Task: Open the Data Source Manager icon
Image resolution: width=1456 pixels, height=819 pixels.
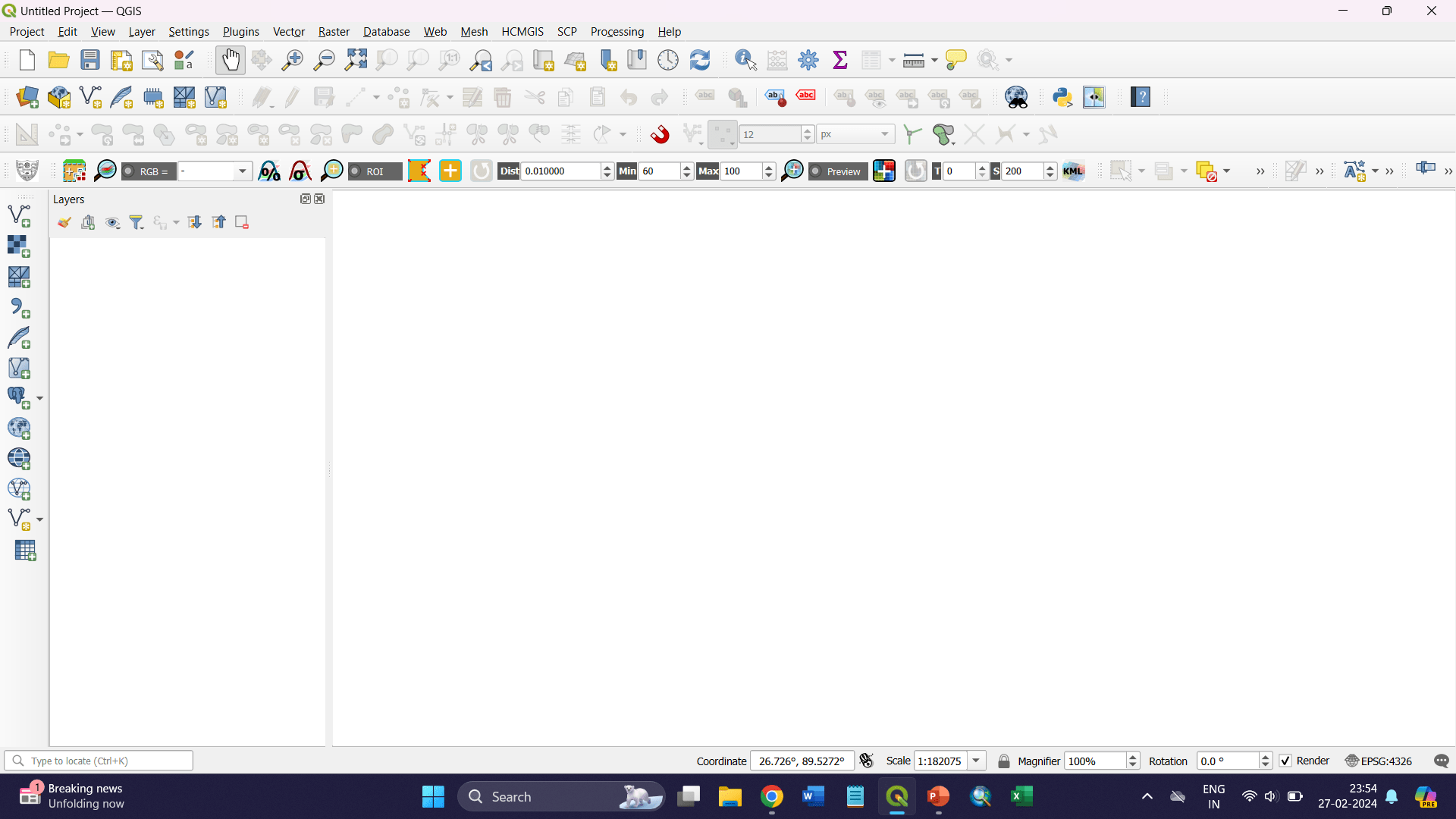Action: 27,97
